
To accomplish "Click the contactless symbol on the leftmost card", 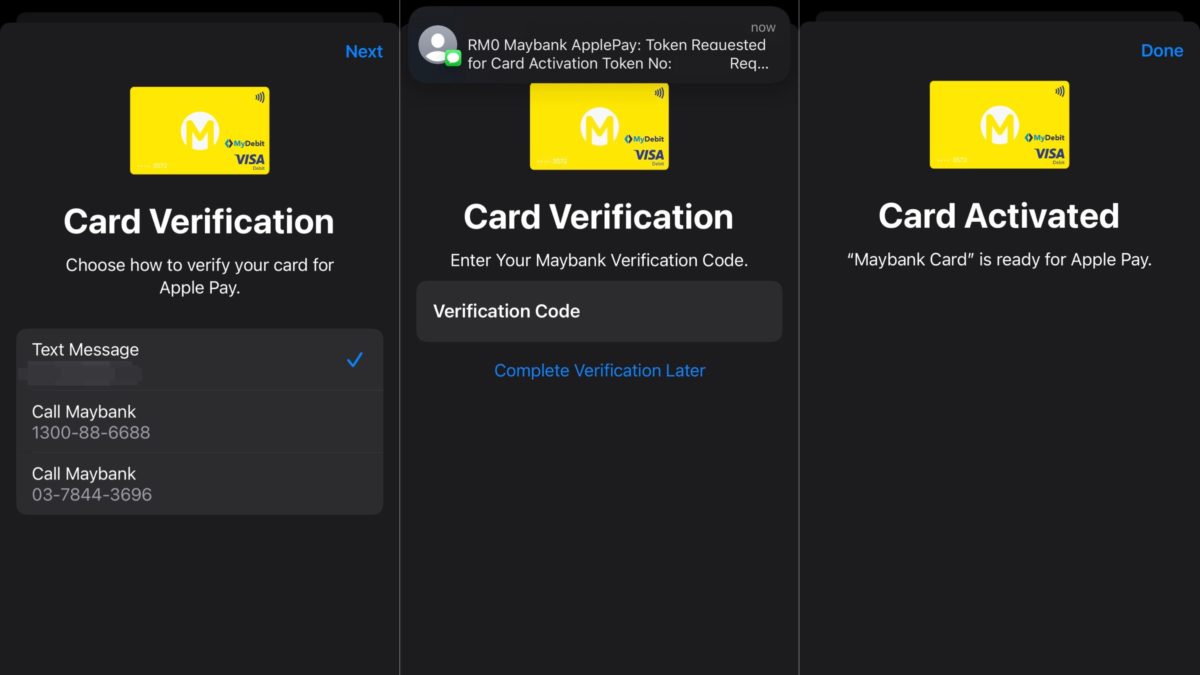I will [260, 98].
